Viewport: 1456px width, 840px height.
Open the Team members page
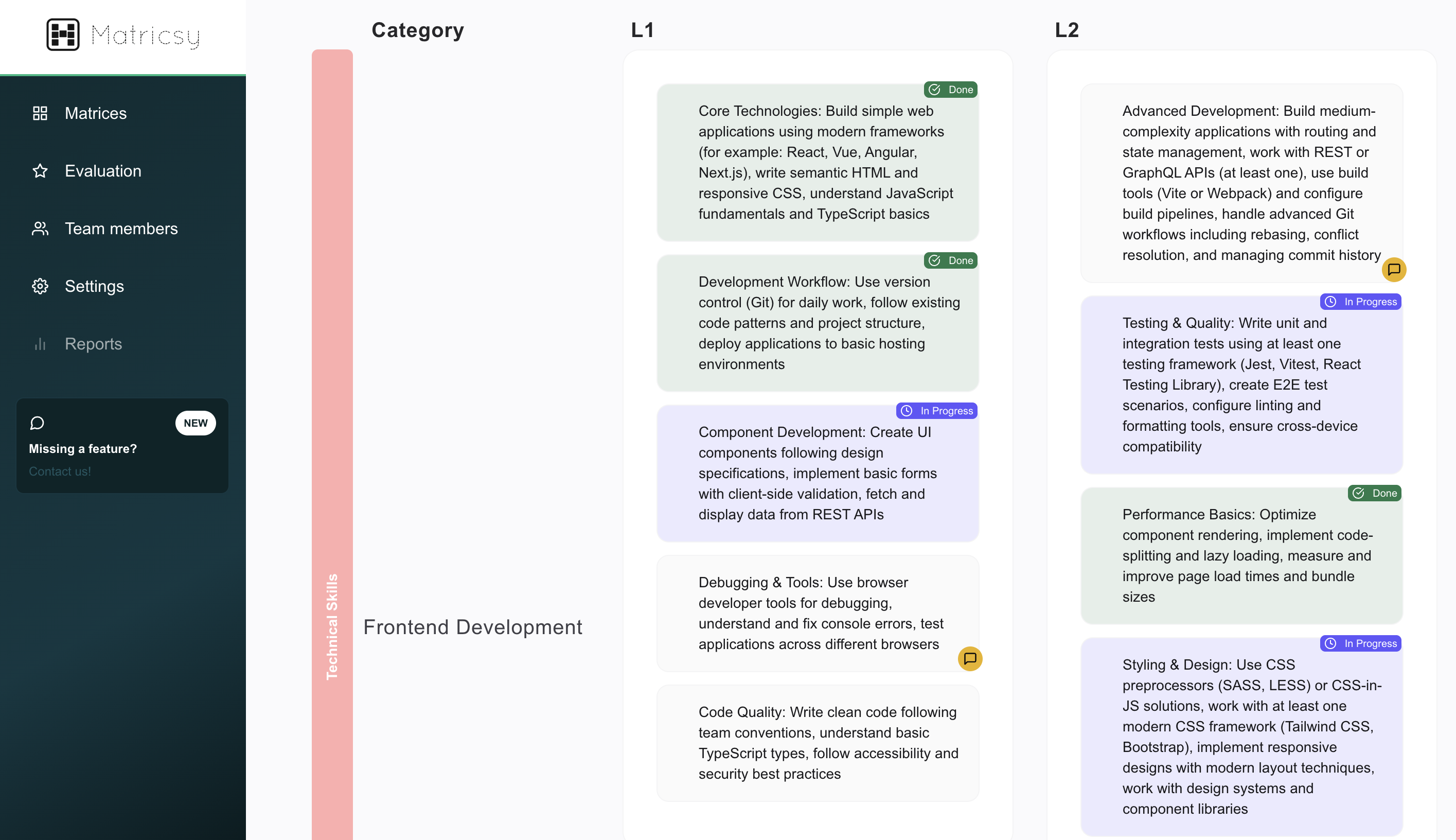(x=121, y=229)
